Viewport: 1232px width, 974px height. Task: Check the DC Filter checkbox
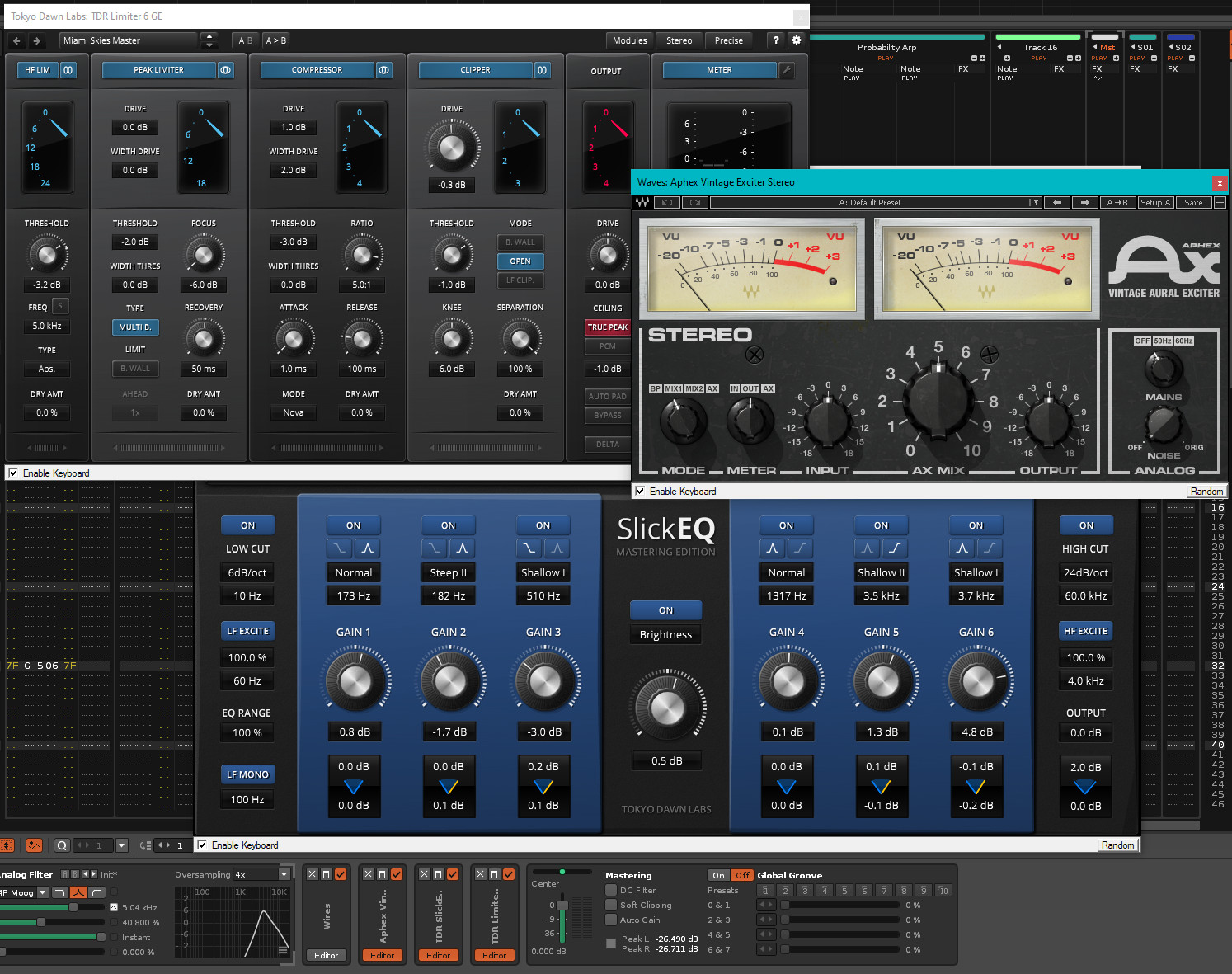[611, 890]
